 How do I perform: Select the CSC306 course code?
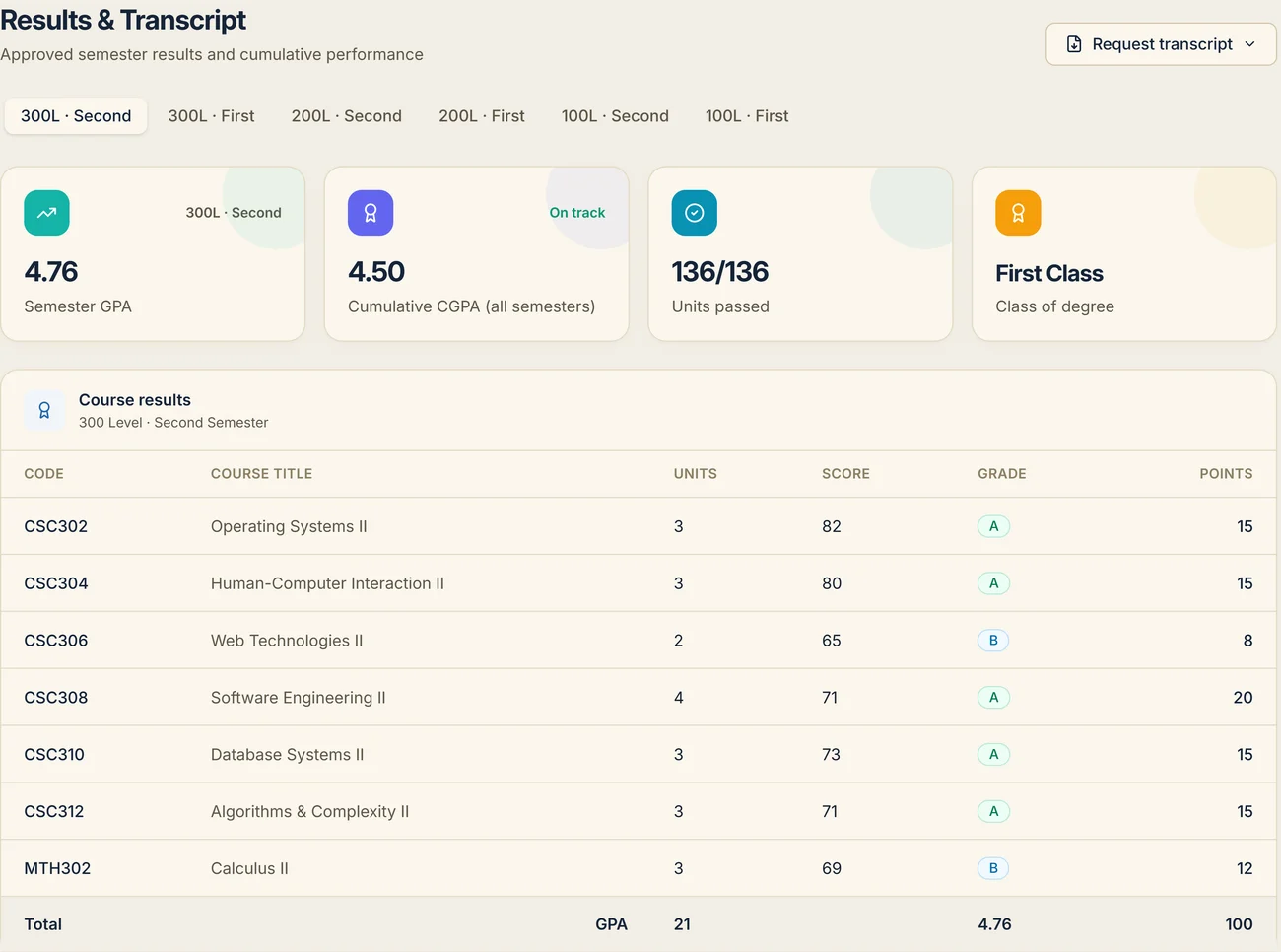(56, 641)
